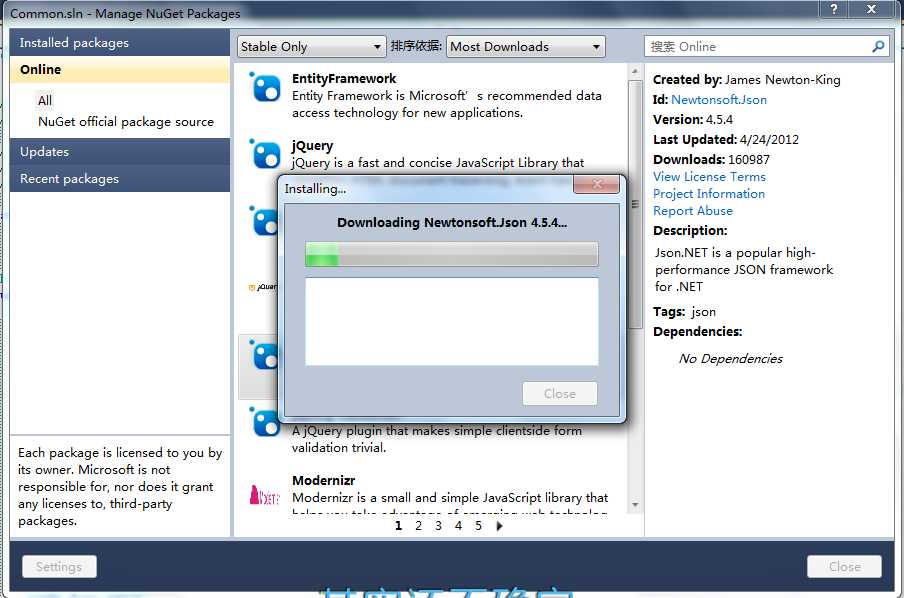Click the scroll up arrow of package list

(635, 72)
